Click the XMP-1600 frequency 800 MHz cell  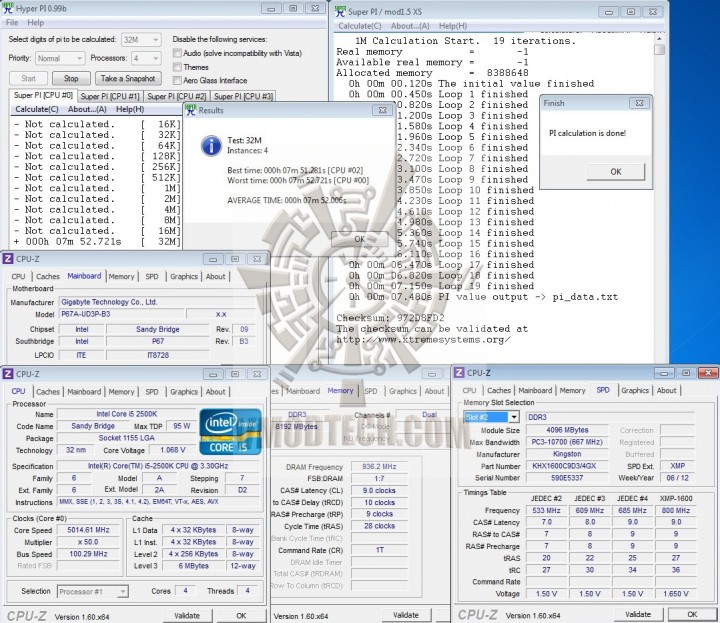(x=675, y=511)
